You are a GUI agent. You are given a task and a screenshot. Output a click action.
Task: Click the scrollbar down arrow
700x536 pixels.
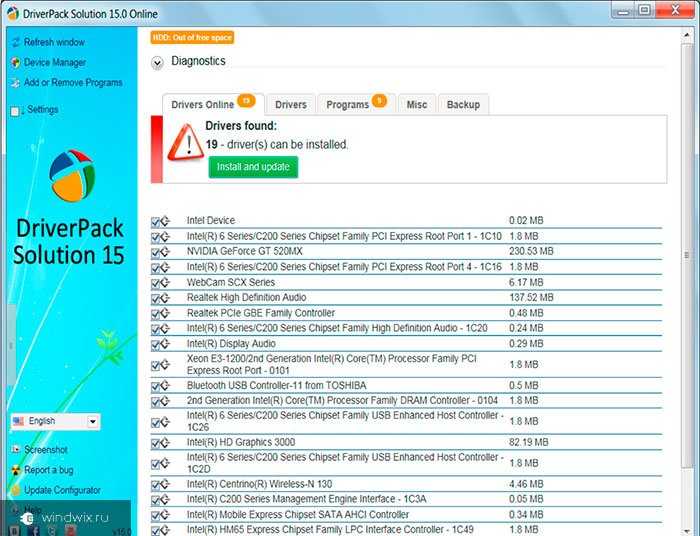click(687, 531)
